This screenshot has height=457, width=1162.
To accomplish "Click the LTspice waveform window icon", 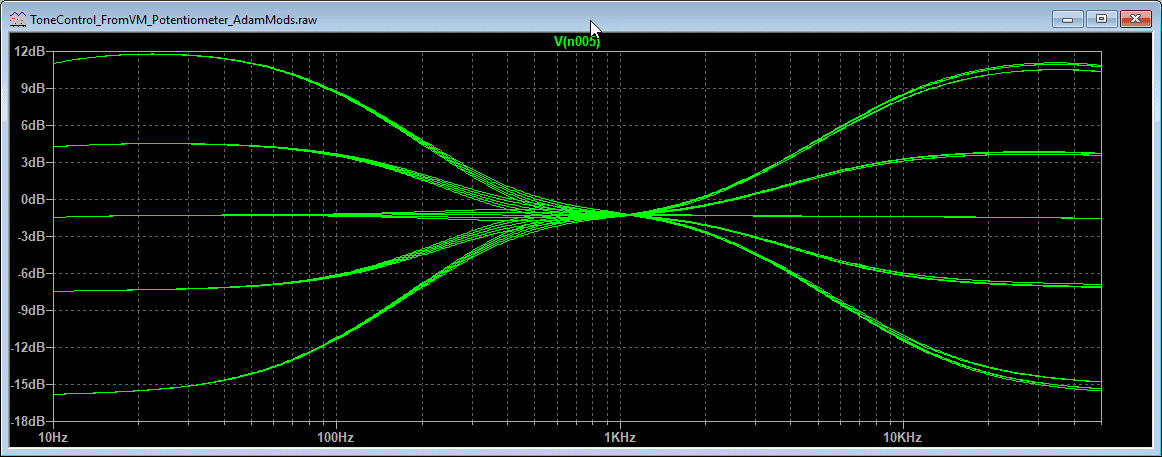I will [16, 20].
